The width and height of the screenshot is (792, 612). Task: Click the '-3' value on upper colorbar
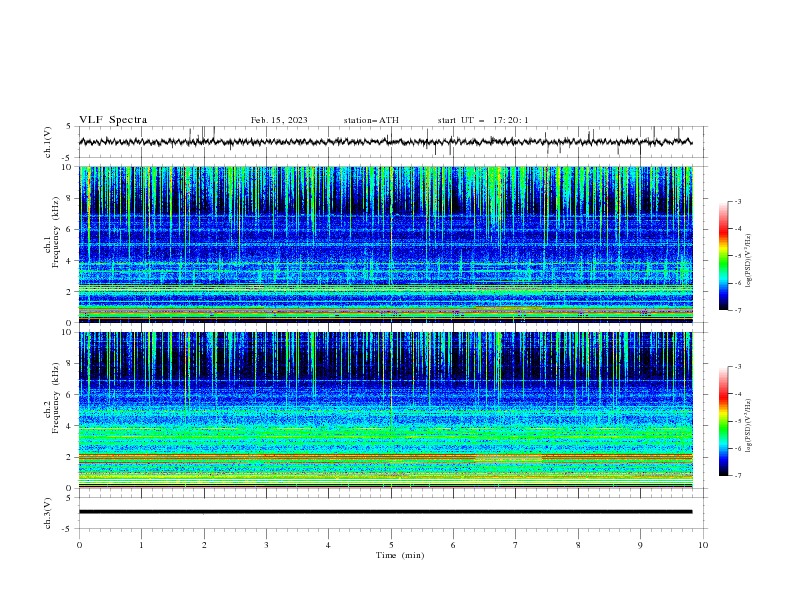point(737,201)
